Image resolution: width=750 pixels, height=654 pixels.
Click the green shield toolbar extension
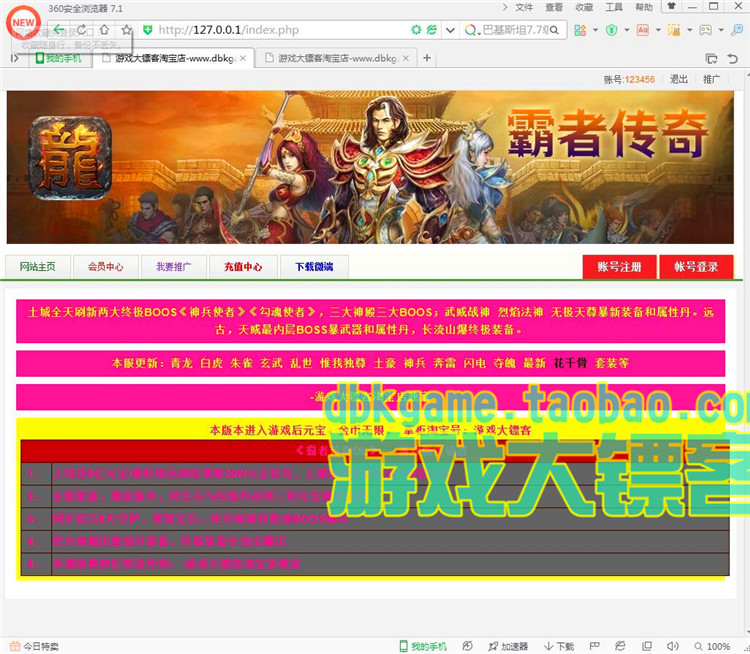coord(611,30)
